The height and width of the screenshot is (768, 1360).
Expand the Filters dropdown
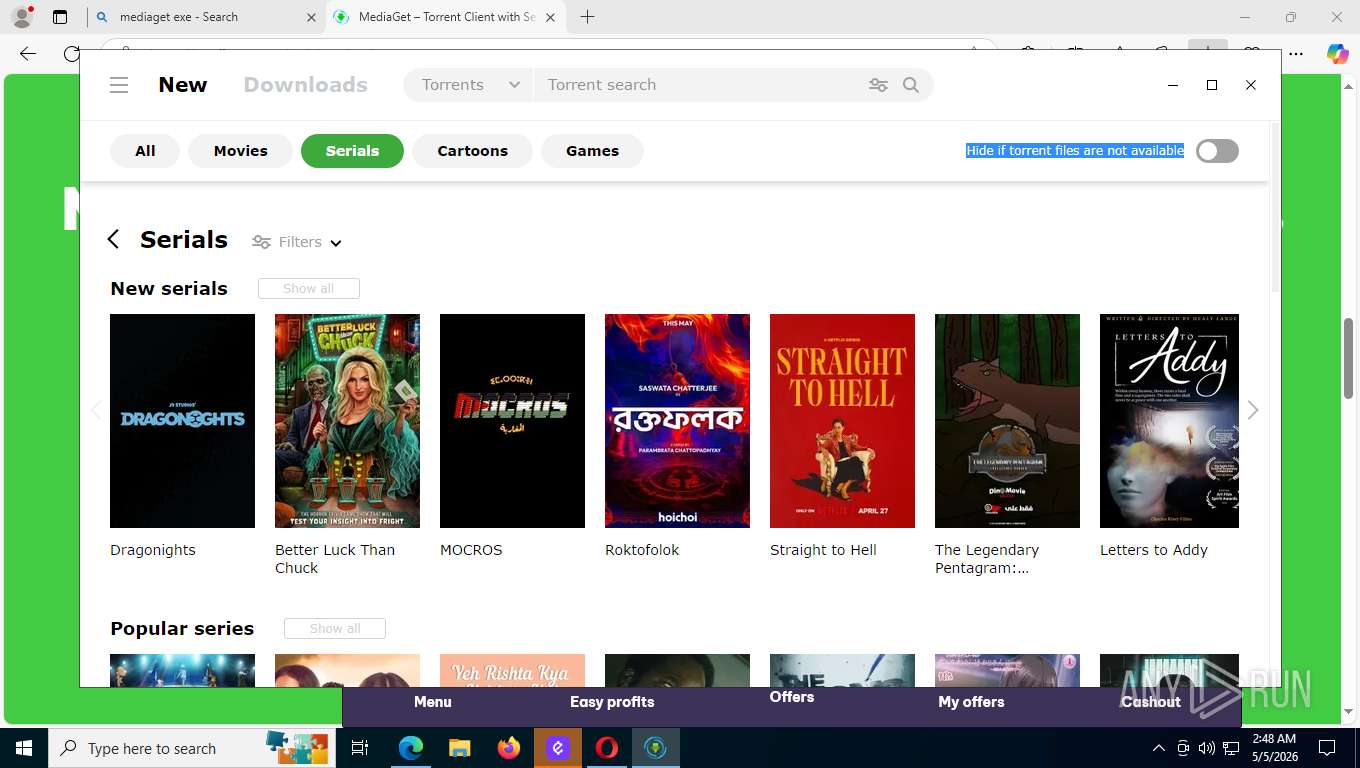[297, 242]
